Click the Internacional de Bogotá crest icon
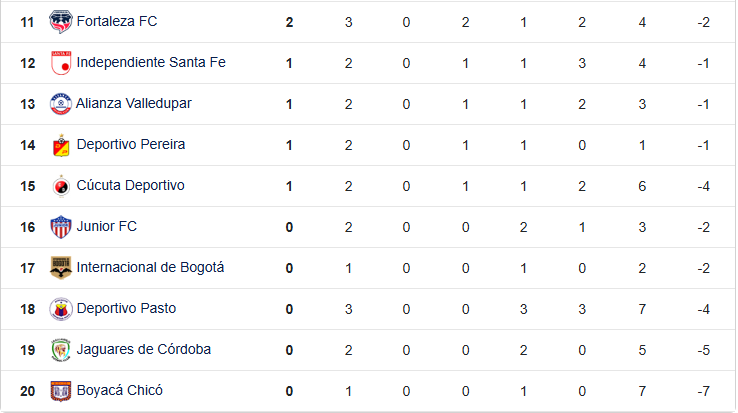 click(x=61, y=267)
